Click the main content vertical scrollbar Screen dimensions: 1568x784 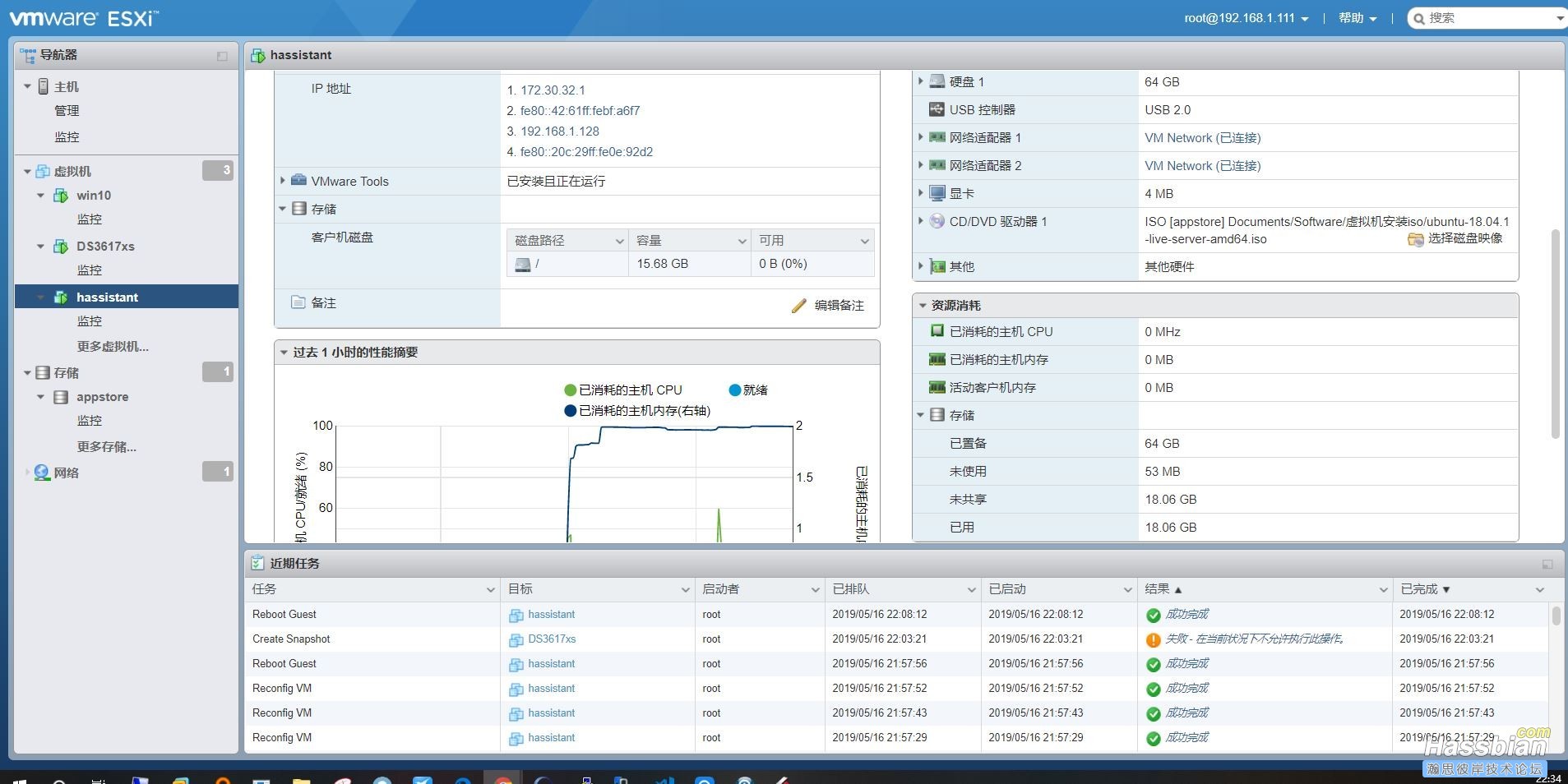1555,334
